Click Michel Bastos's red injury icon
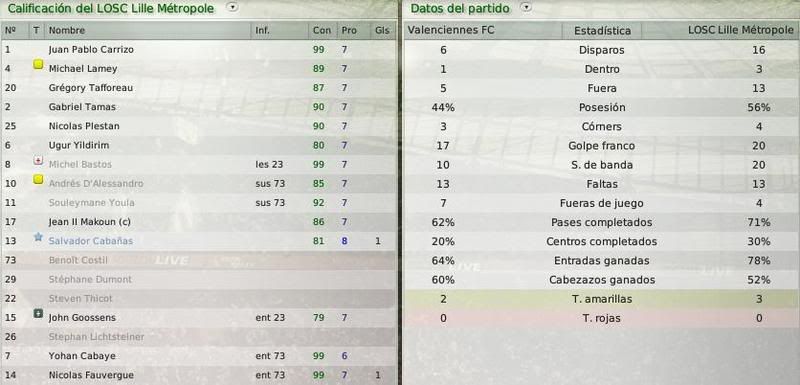This screenshot has width=800, height=385. tap(38, 161)
